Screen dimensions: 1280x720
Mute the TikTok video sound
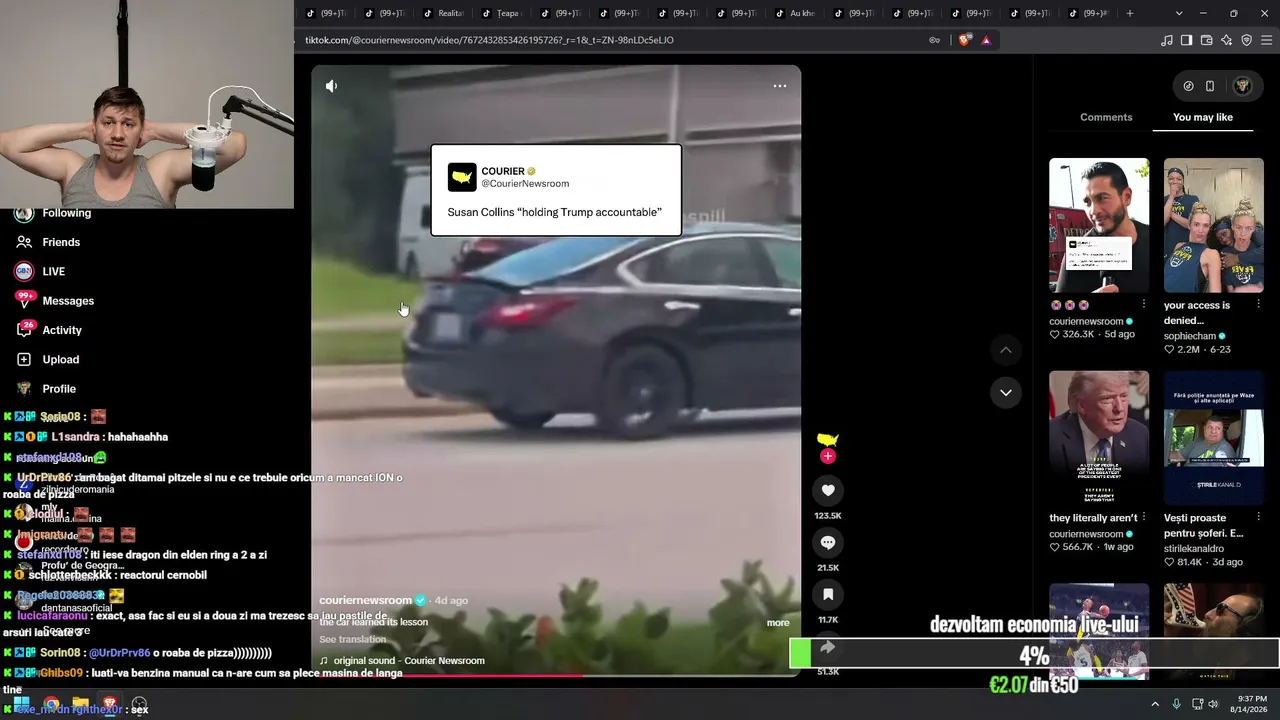coord(331,86)
